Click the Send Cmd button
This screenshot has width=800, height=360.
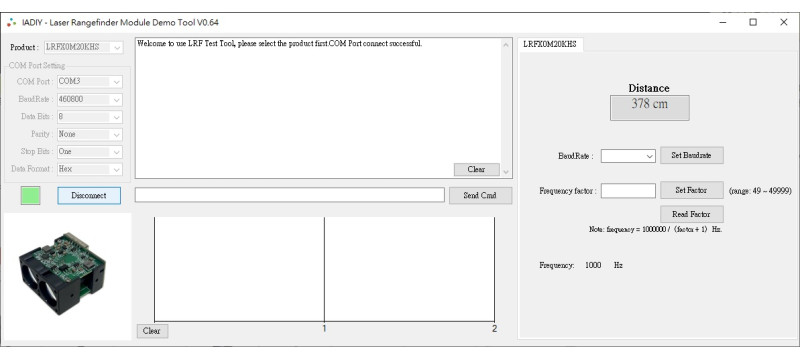pos(480,195)
